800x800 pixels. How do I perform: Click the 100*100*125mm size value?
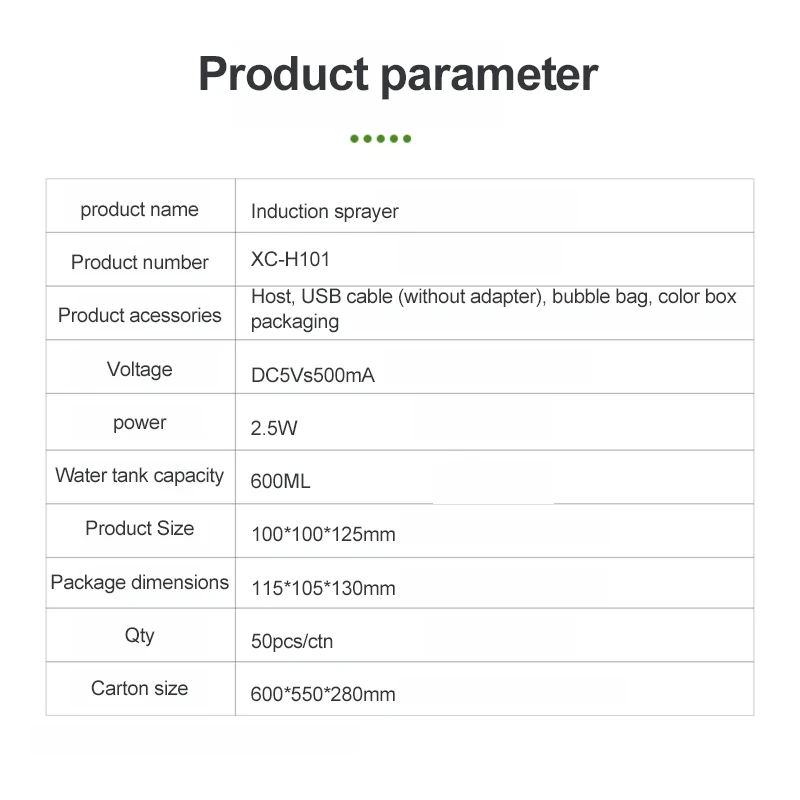point(323,534)
